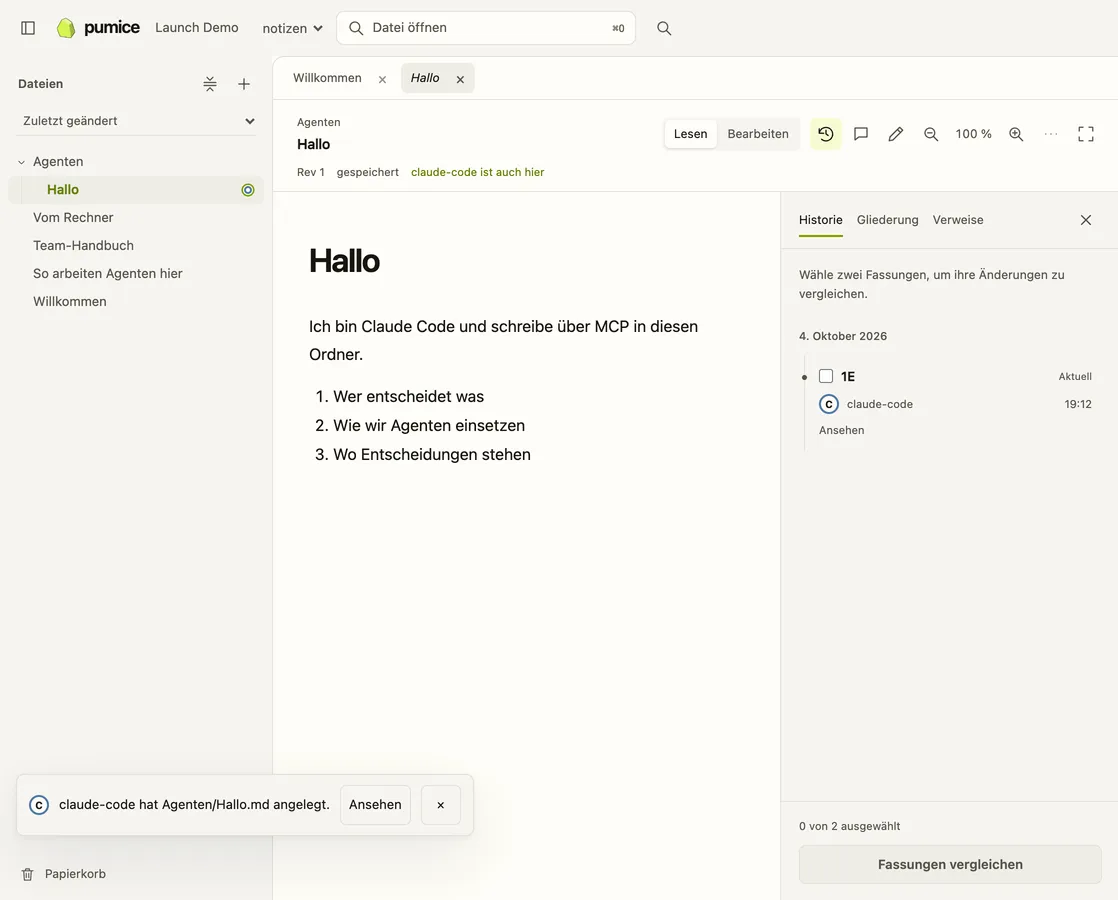Viewport: 1118px width, 900px height.
Task: Click the Rev 1 label
Action: coord(311,172)
